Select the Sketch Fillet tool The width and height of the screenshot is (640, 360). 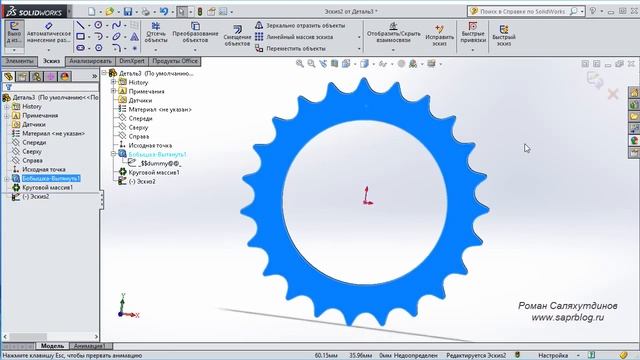pos(116,48)
